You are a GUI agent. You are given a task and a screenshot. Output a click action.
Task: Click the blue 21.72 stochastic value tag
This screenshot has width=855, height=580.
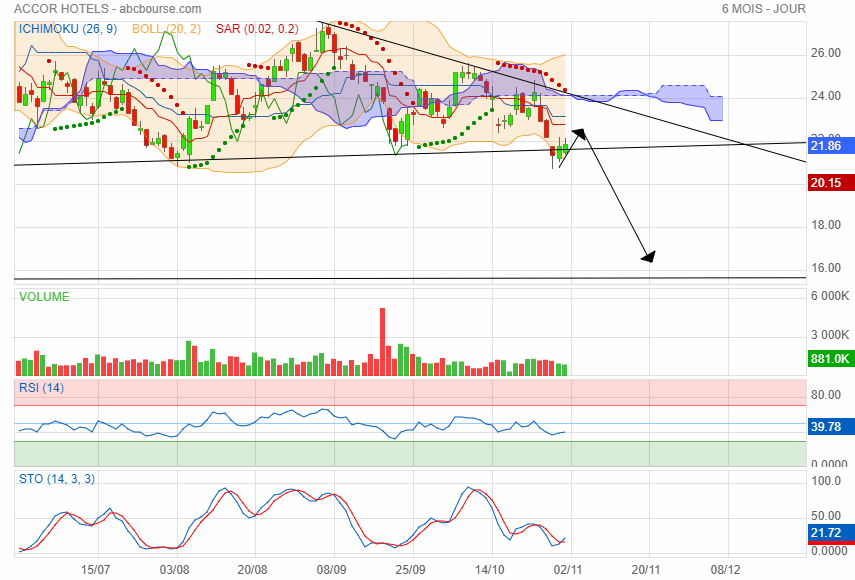(x=830, y=533)
